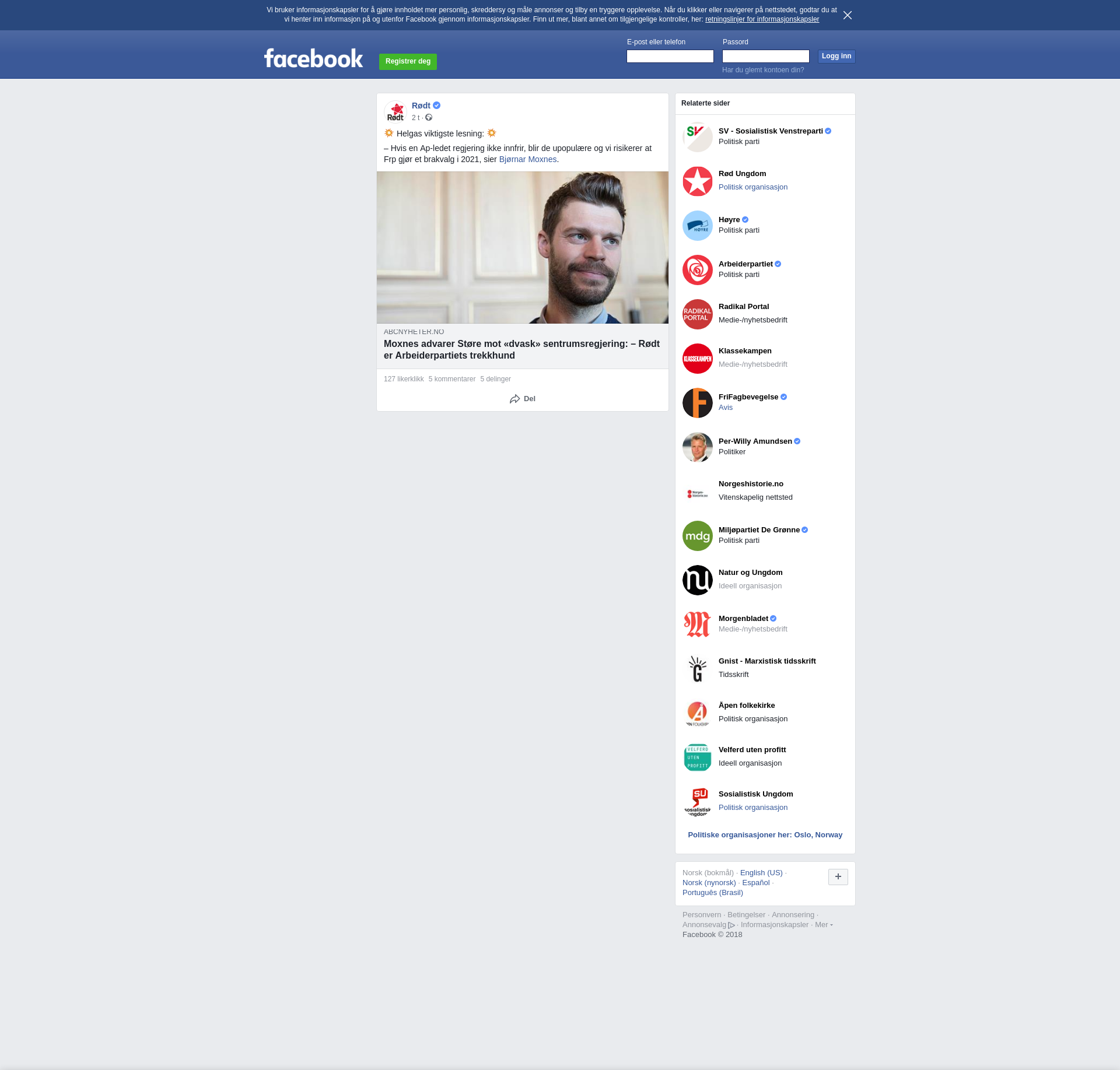The height and width of the screenshot is (1070, 1120).
Task: Focus the Passord input field
Action: pos(766,56)
